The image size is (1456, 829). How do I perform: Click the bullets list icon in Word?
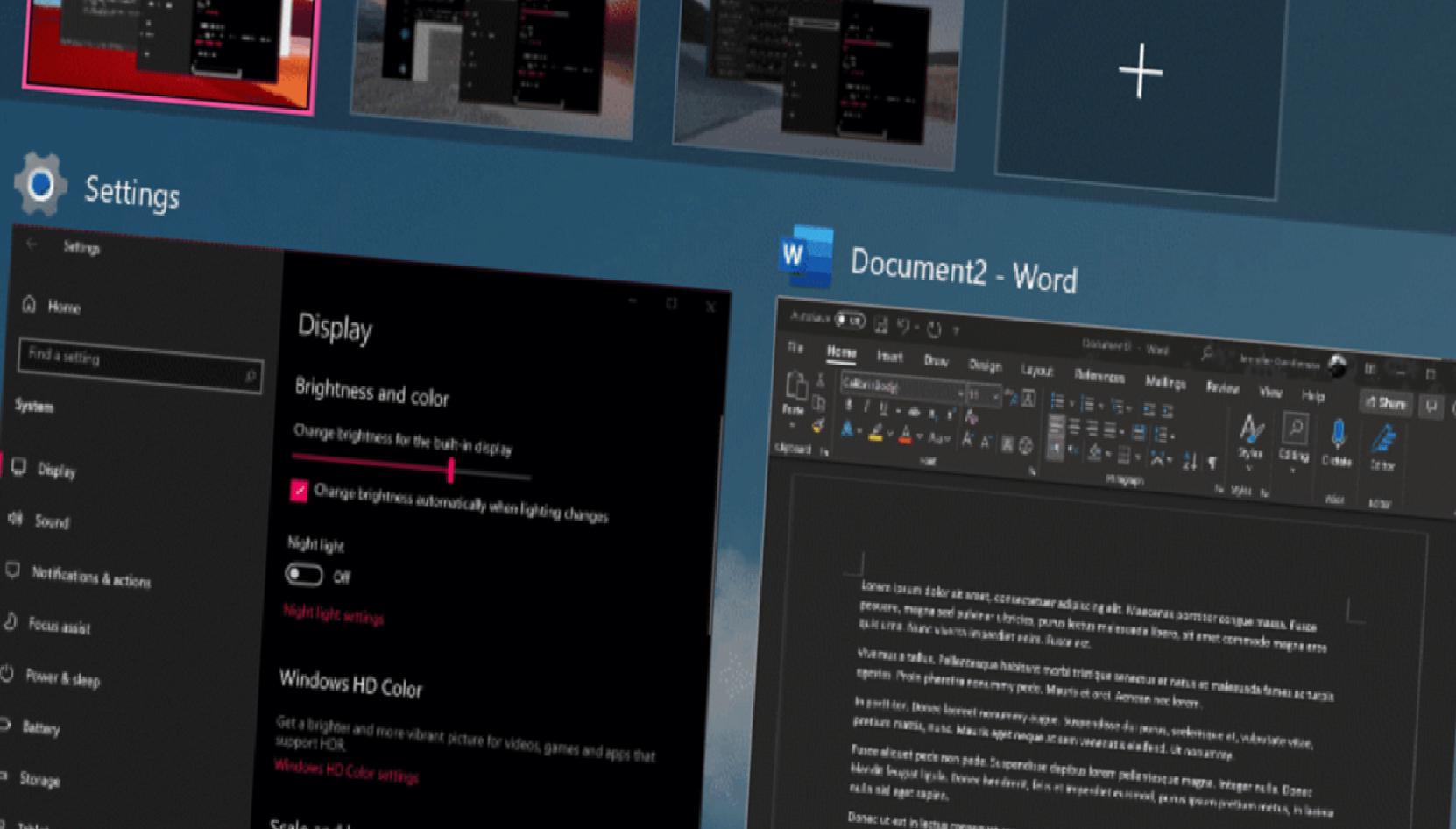pos(1057,402)
